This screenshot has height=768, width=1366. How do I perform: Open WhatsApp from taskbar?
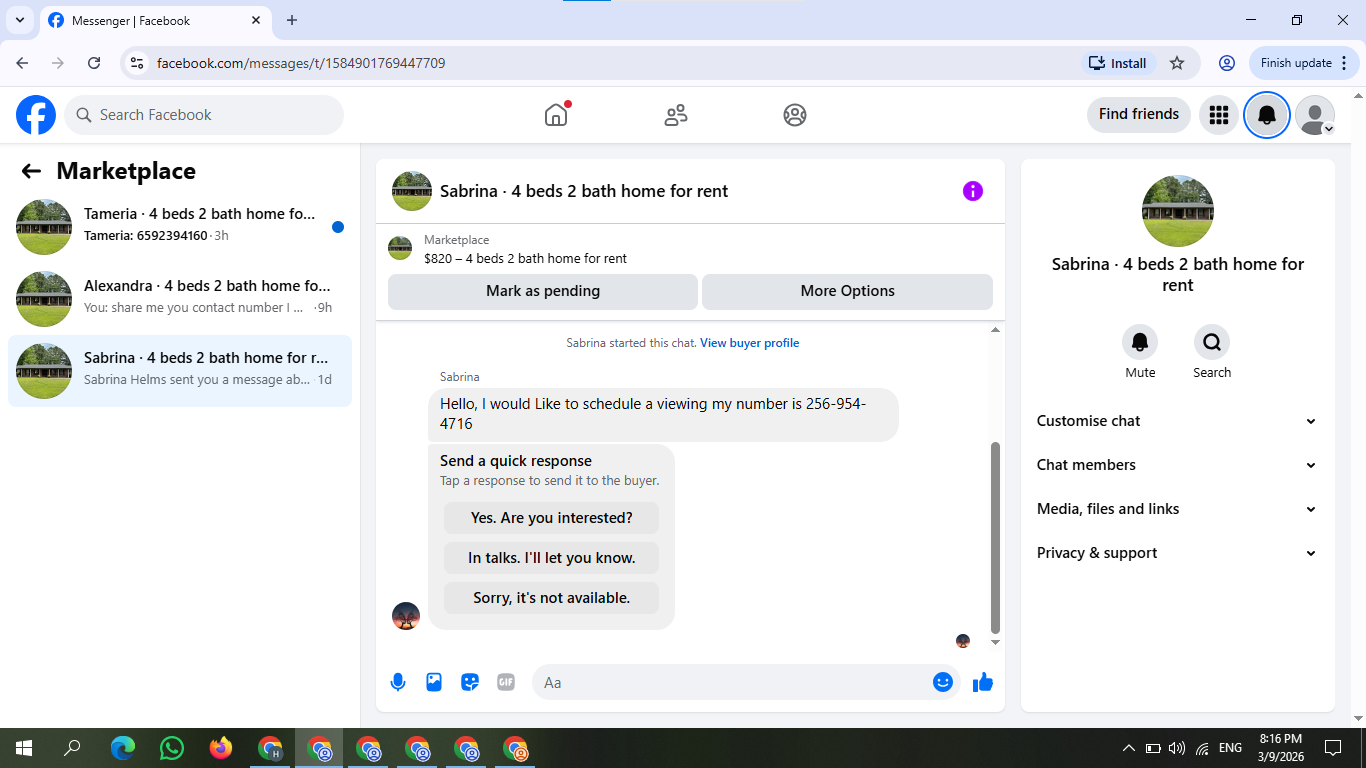(172, 748)
